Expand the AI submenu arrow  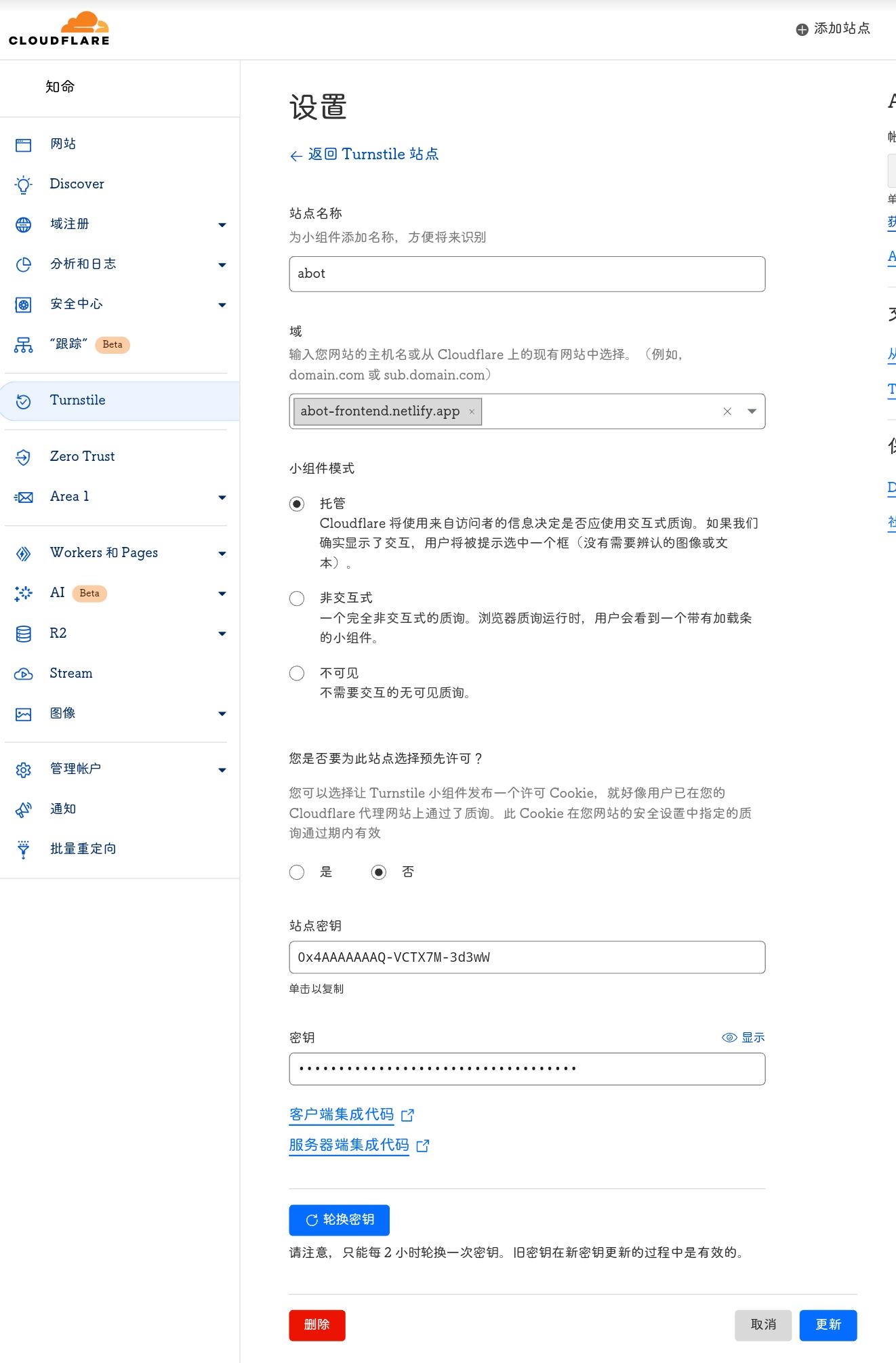pyautogui.click(x=222, y=593)
